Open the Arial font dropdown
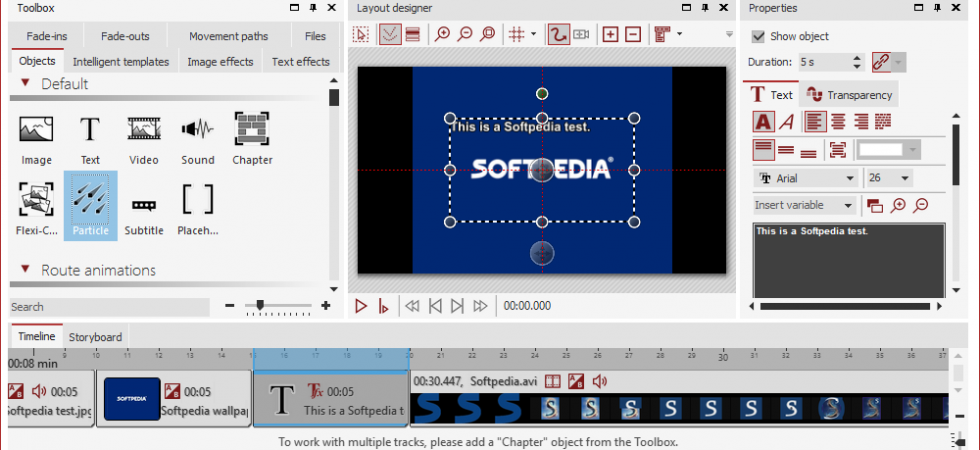Image resolution: width=980 pixels, height=450 pixels. point(806,179)
